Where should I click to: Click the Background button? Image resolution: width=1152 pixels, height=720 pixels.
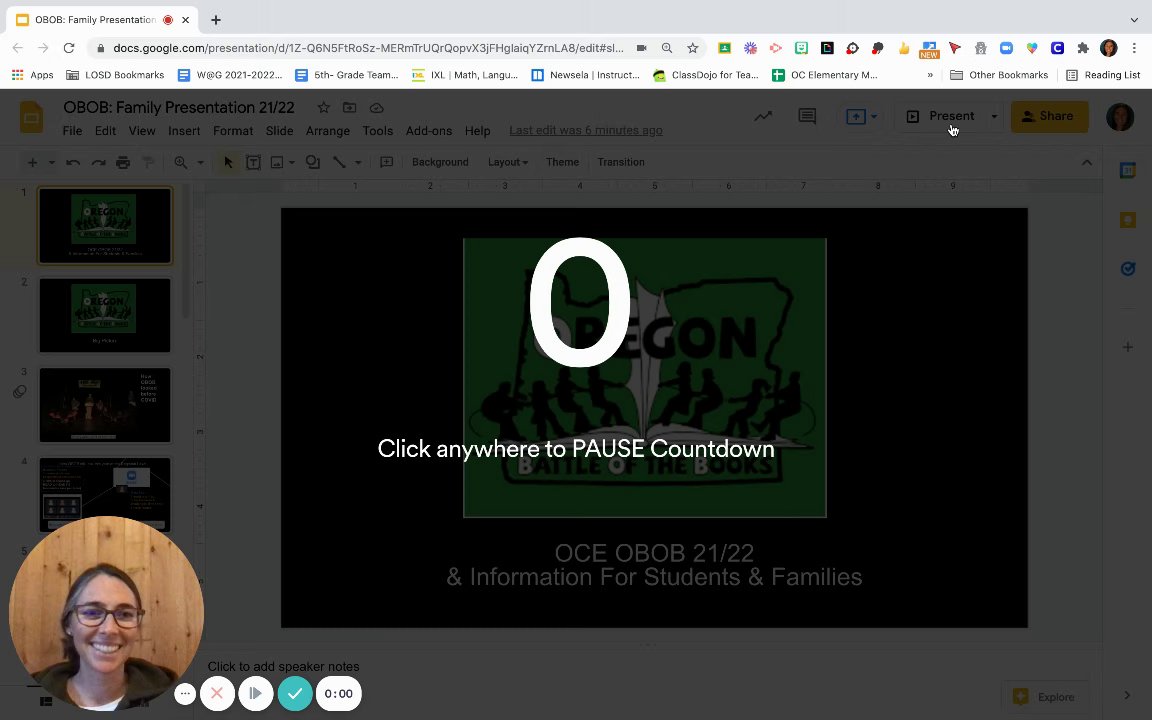[440, 162]
